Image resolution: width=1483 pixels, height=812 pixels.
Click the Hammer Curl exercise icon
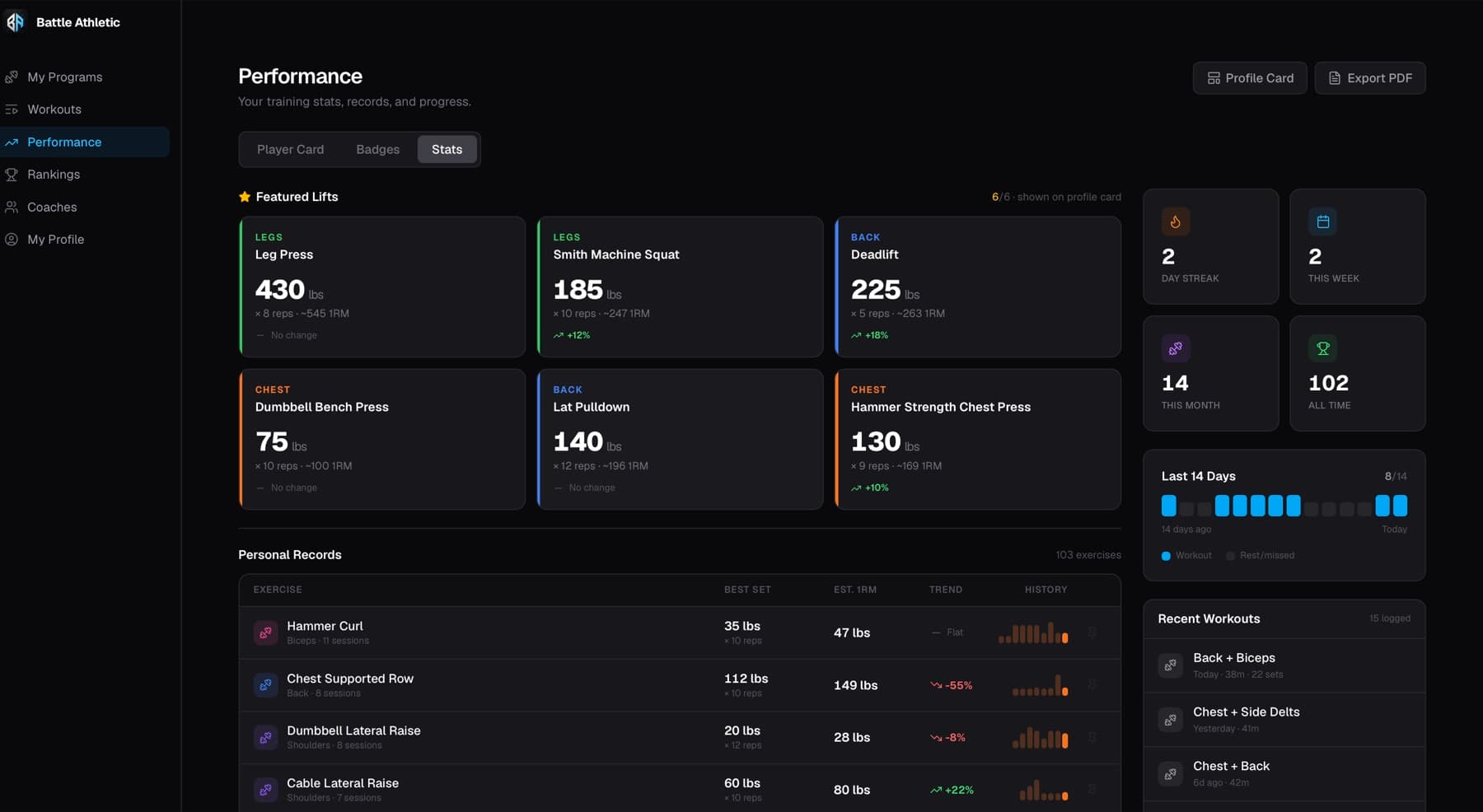click(265, 632)
